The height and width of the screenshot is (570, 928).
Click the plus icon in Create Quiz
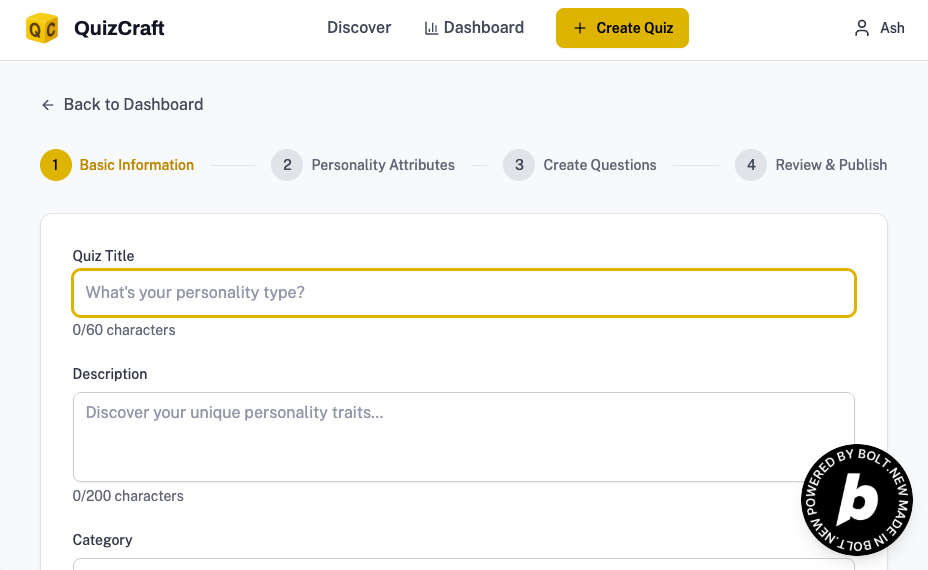tap(580, 28)
